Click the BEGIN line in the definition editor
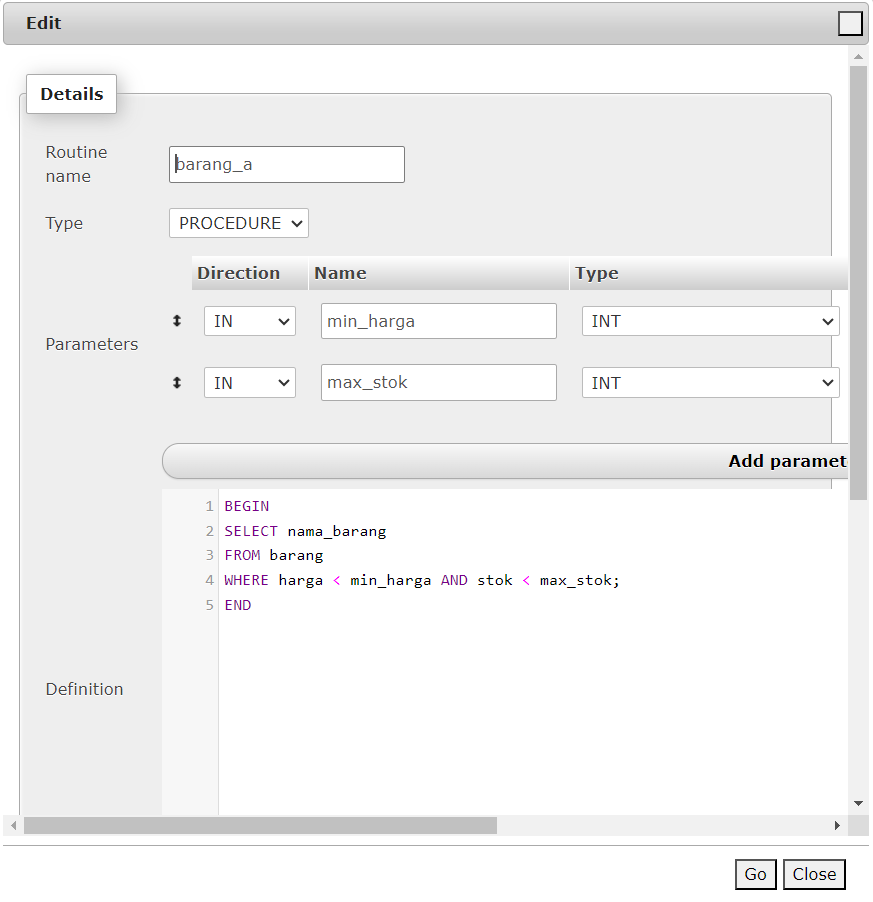 pyautogui.click(x=247, y=506)
